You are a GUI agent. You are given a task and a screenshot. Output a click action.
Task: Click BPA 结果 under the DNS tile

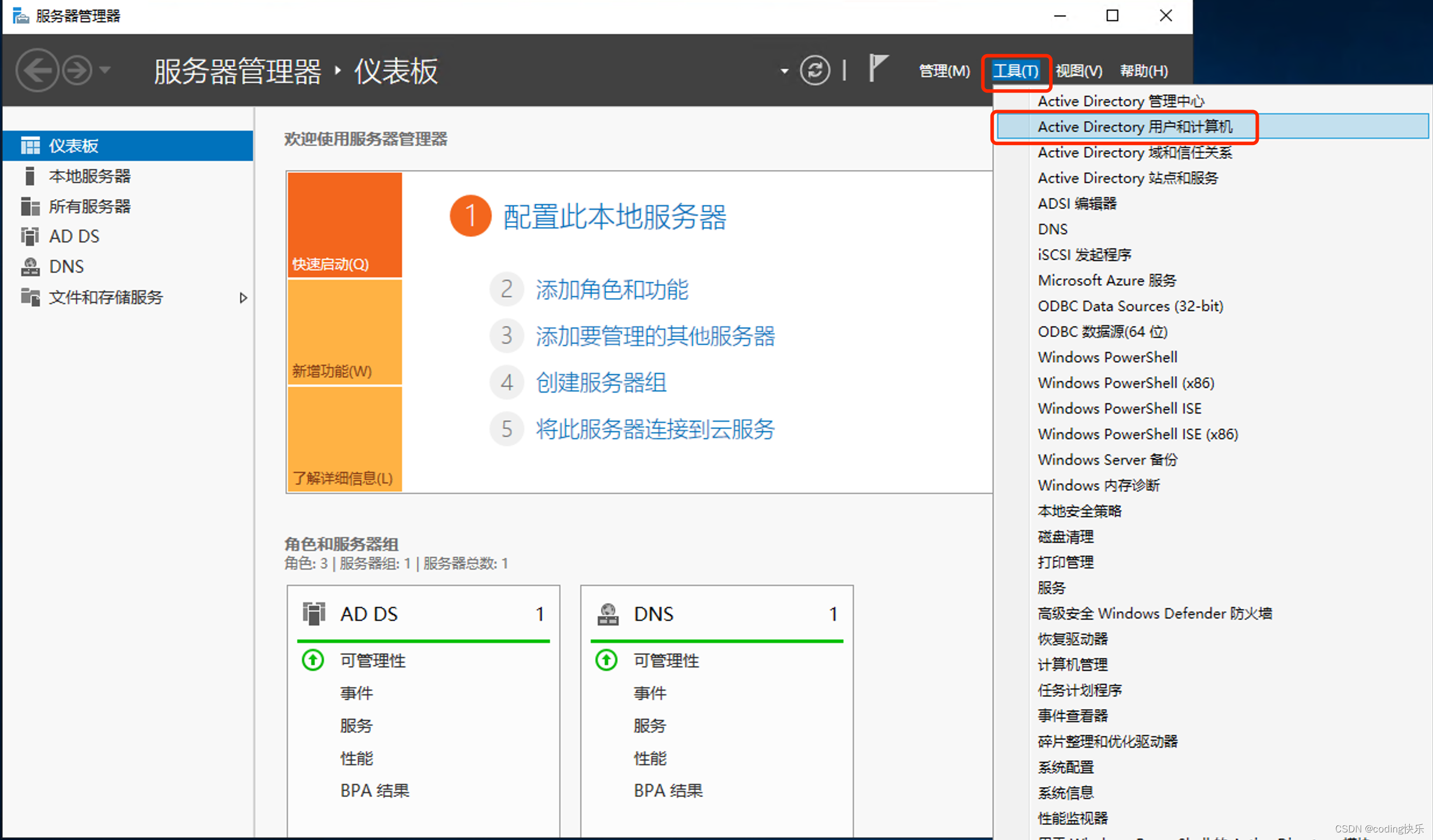pos(668,790)
